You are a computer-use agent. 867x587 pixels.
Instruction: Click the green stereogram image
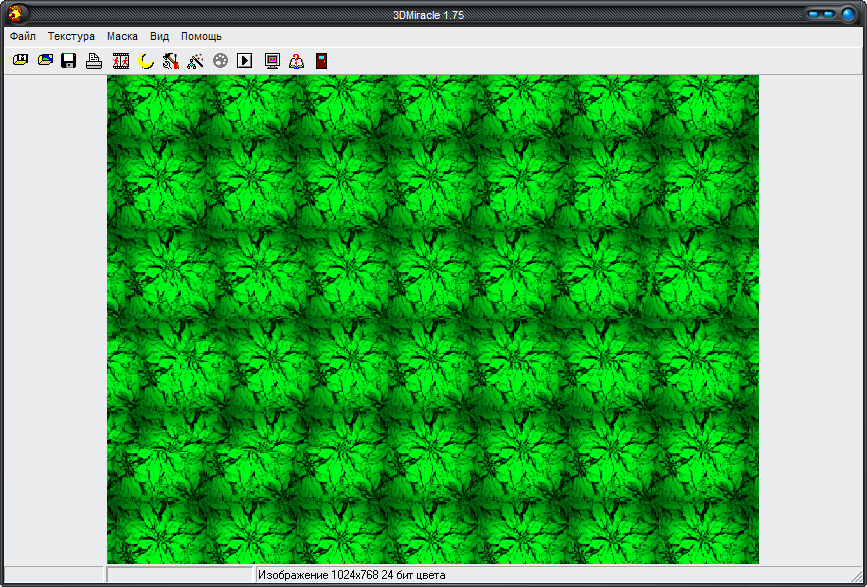pos(433,319)
